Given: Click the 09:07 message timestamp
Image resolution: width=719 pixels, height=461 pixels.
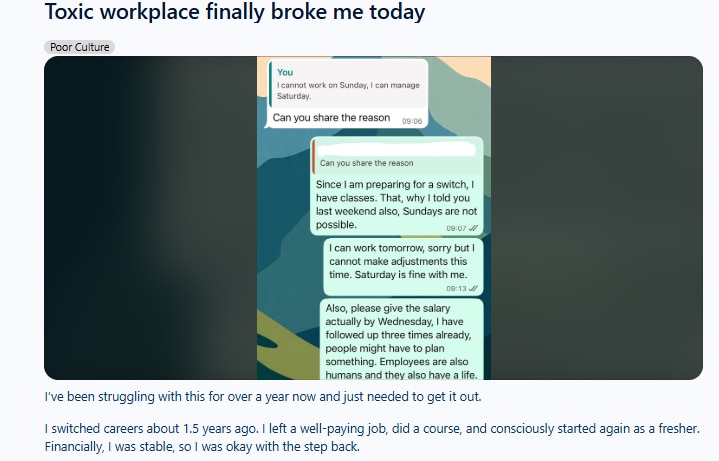Looking at the screenshot, I should click(456, 227).
